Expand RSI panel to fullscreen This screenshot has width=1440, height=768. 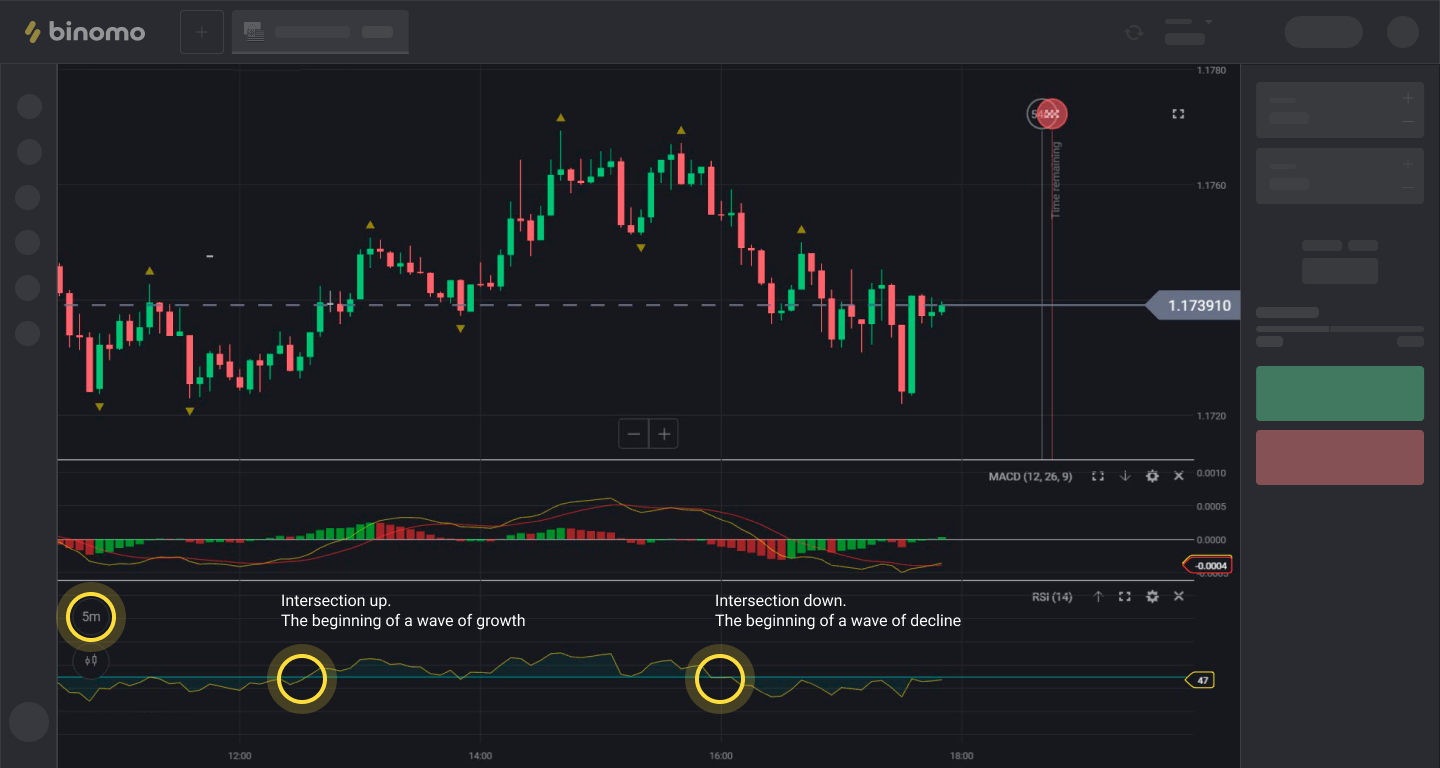(1125, 596)
